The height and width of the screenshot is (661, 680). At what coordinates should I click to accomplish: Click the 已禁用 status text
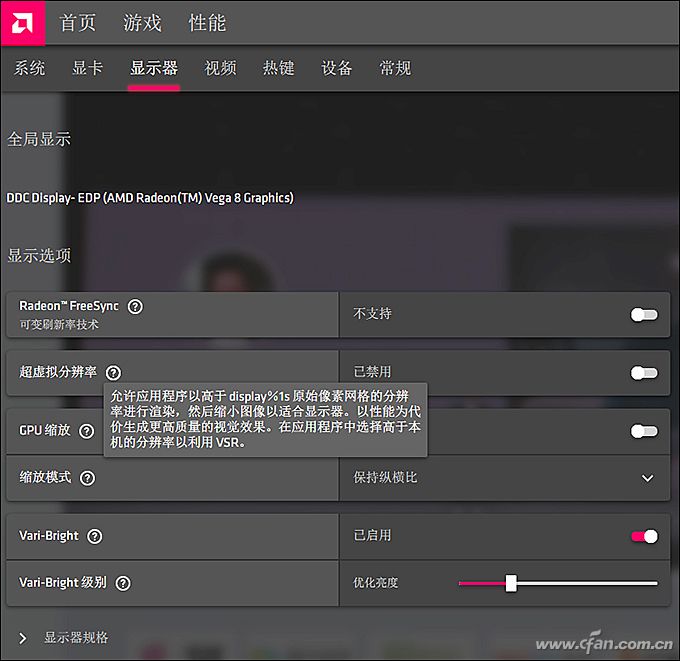pyautogui.click(x=373, y=372)
